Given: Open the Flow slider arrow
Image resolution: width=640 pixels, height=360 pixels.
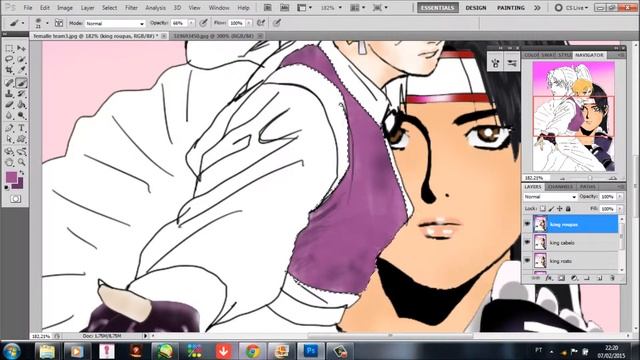Looking at the screenshot, I should (249, 23).
